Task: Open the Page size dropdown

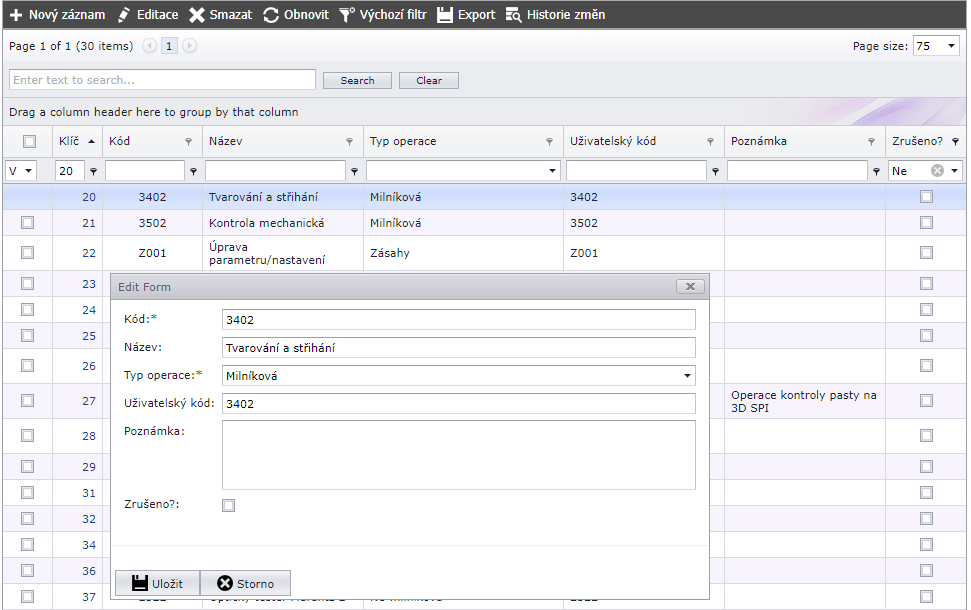Action: pos(950,46)
